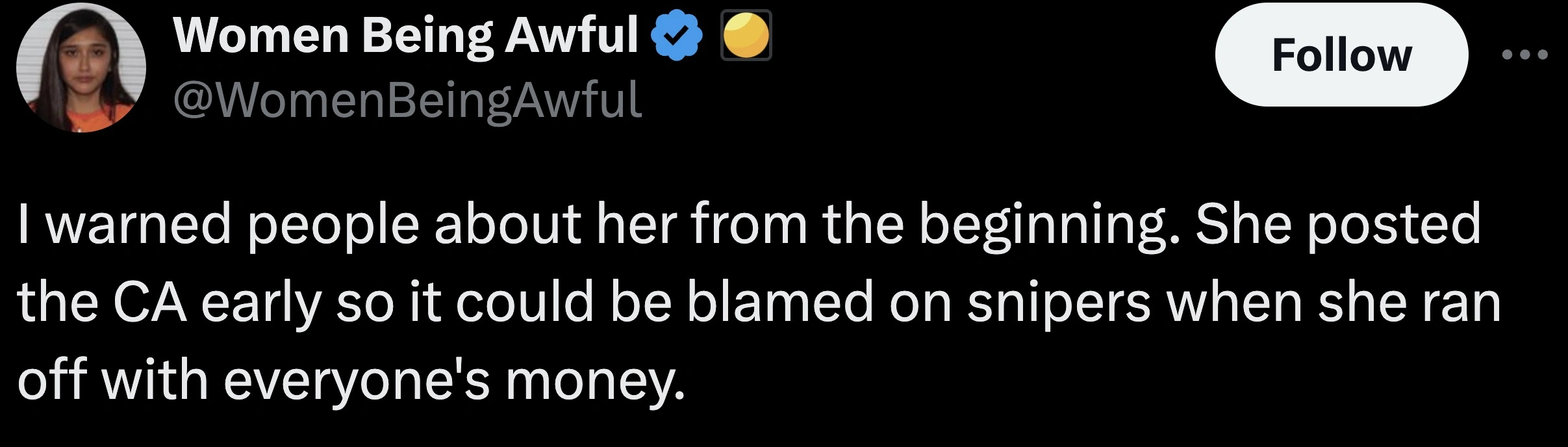Click the word "blamed" in the tweet
The height and width of the screenshot is (447, 1568).
click(x=780, y=303)
